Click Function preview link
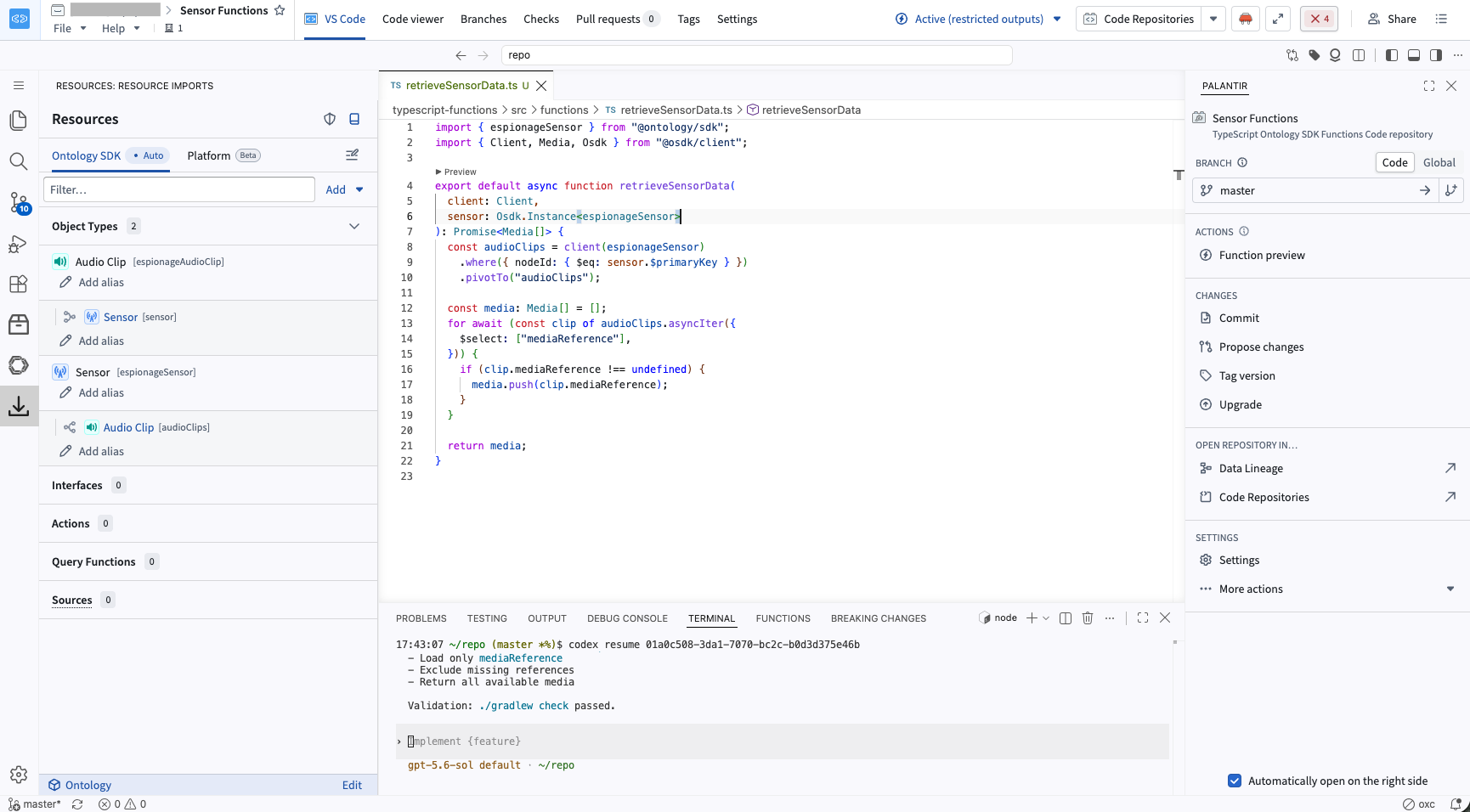The width and height of the screenshot is (1470, 812). (x=1262, y=255)
